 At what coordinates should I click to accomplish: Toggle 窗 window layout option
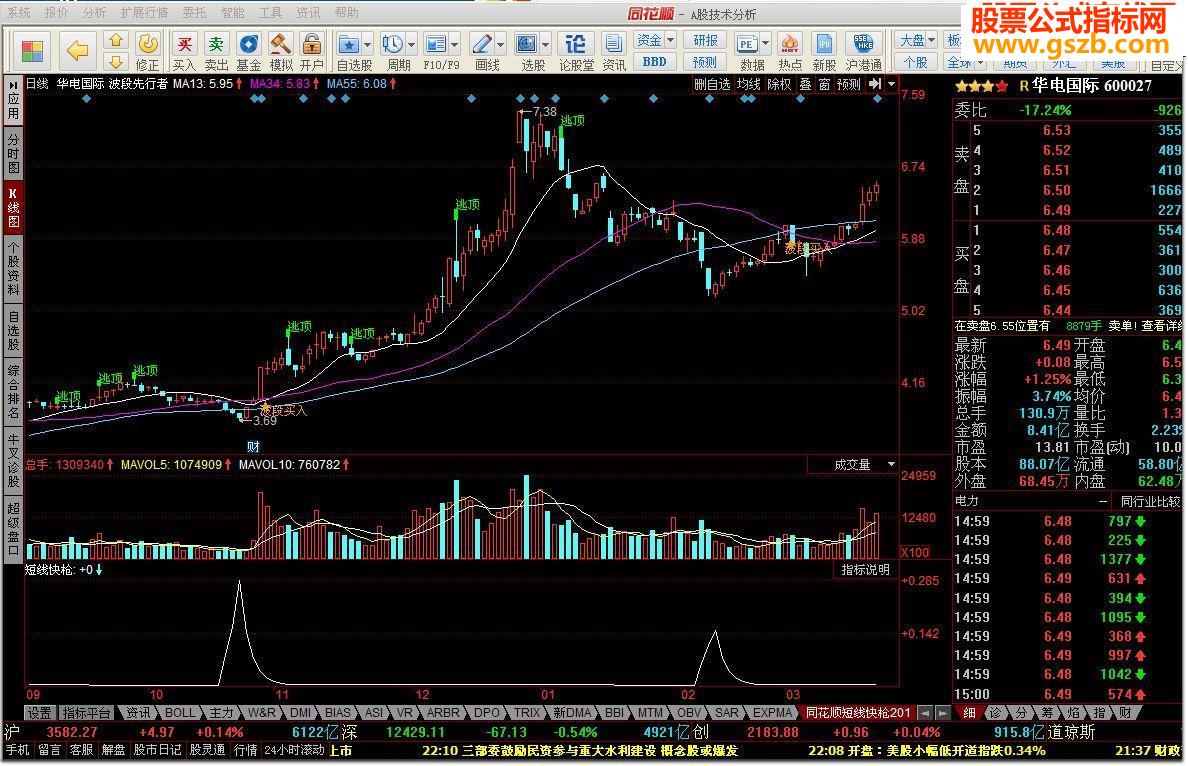point(825,84)
